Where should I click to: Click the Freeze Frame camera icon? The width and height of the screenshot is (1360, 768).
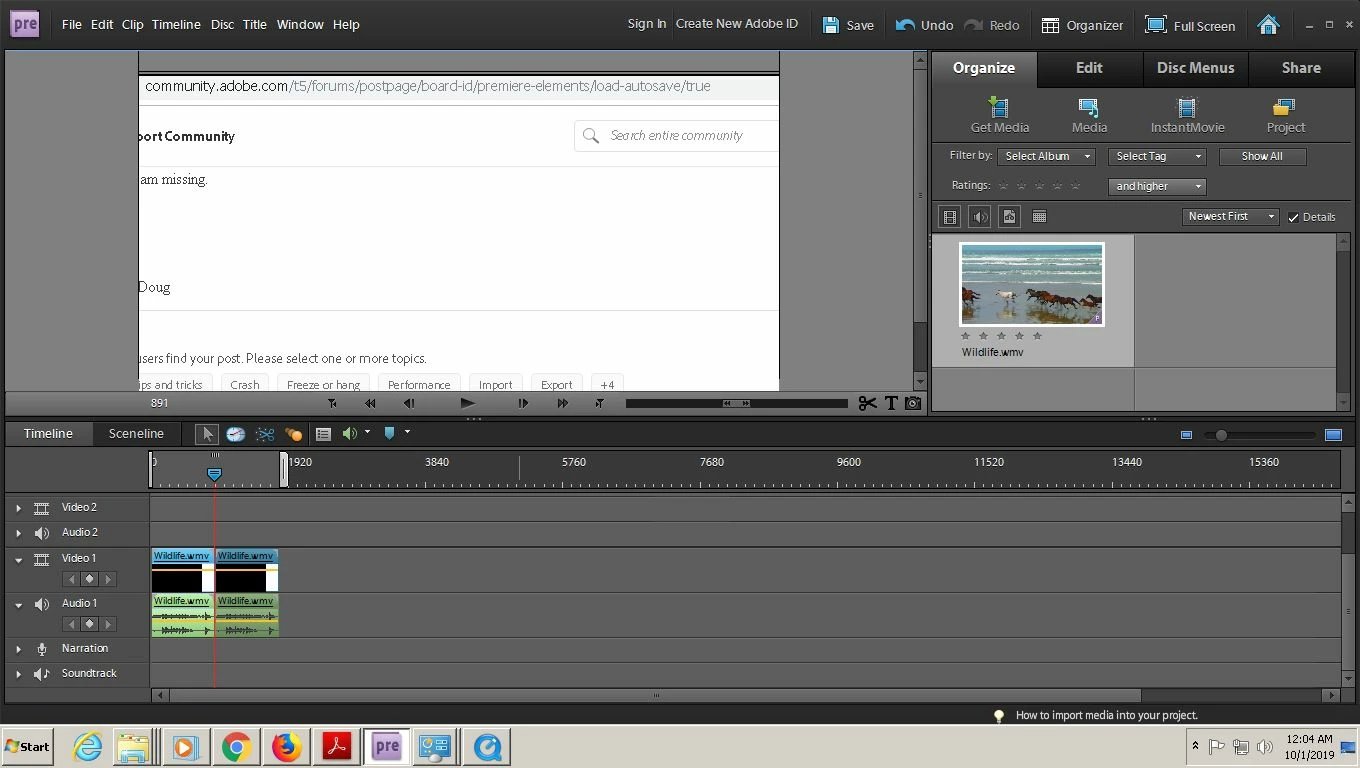[x=913, y=403]
